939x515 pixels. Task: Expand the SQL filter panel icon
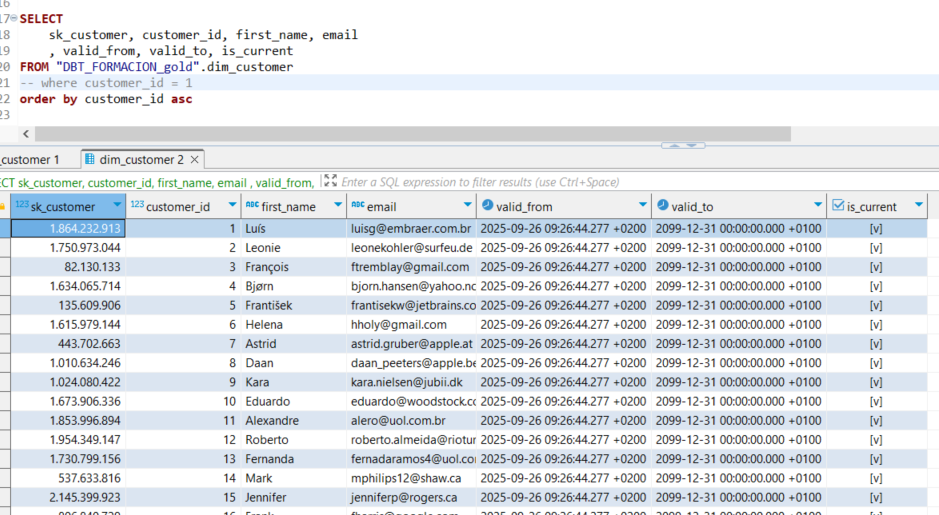click(x=330, y=182)
